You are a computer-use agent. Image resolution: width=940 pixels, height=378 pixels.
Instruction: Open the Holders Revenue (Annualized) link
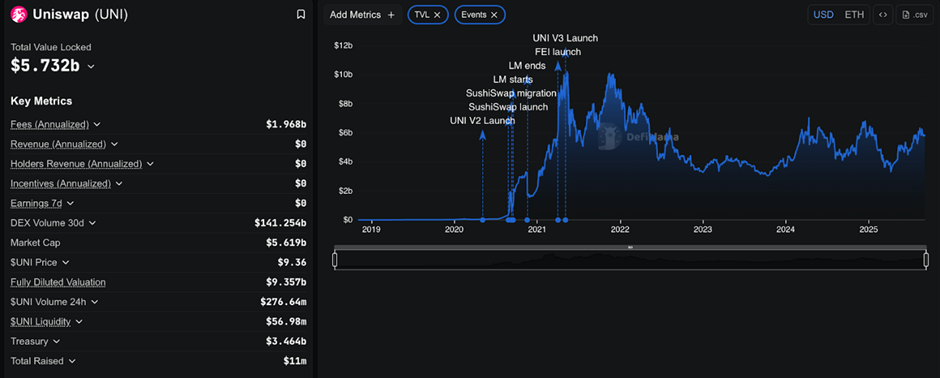(x=76, y=164)
